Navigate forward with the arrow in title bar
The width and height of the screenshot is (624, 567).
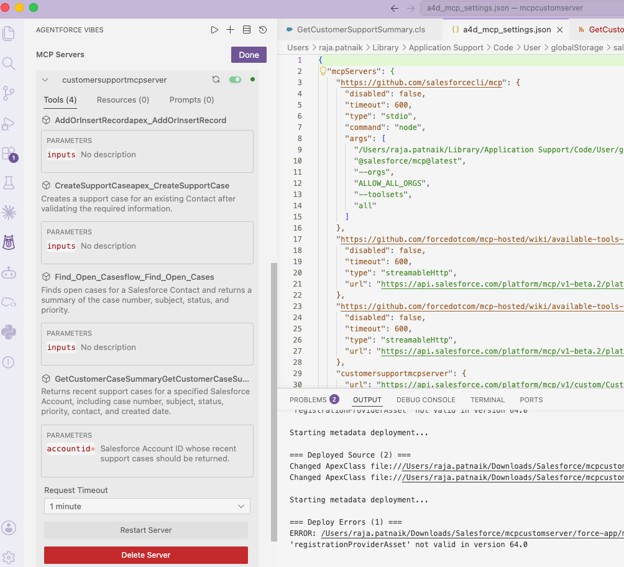pyautogui.click(x=411, y=8)
